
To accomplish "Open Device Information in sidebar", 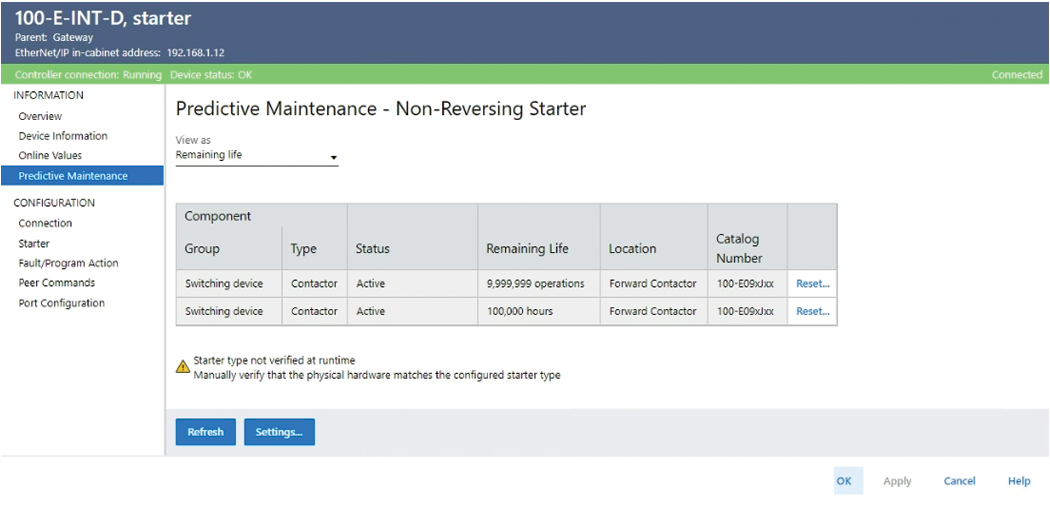I will [x=63, y=136].
